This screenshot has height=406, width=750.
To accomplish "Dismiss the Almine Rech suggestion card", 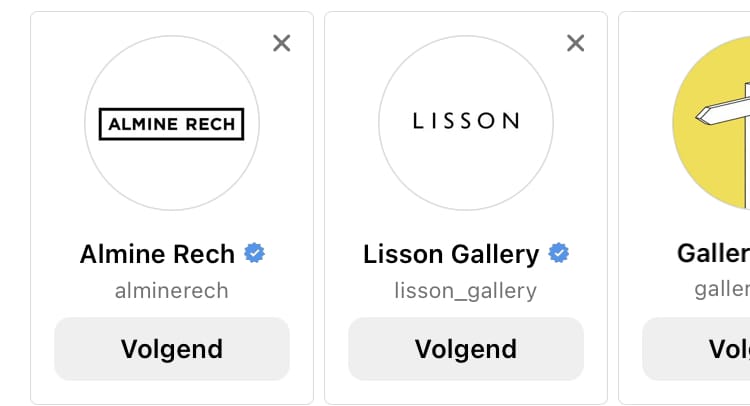I will [x=282, y=43].
